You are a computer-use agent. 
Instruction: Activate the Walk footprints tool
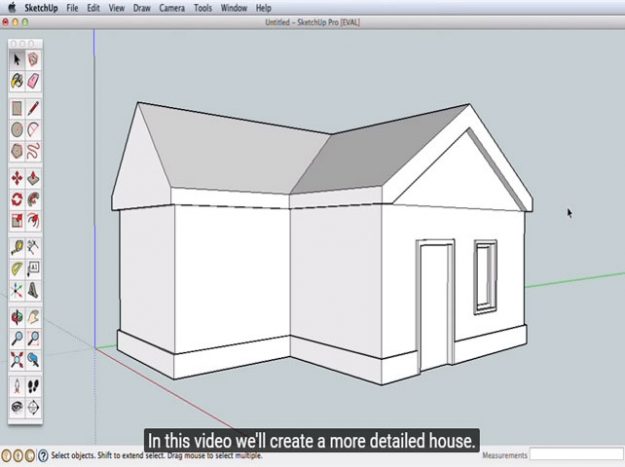tap(33, 385)
